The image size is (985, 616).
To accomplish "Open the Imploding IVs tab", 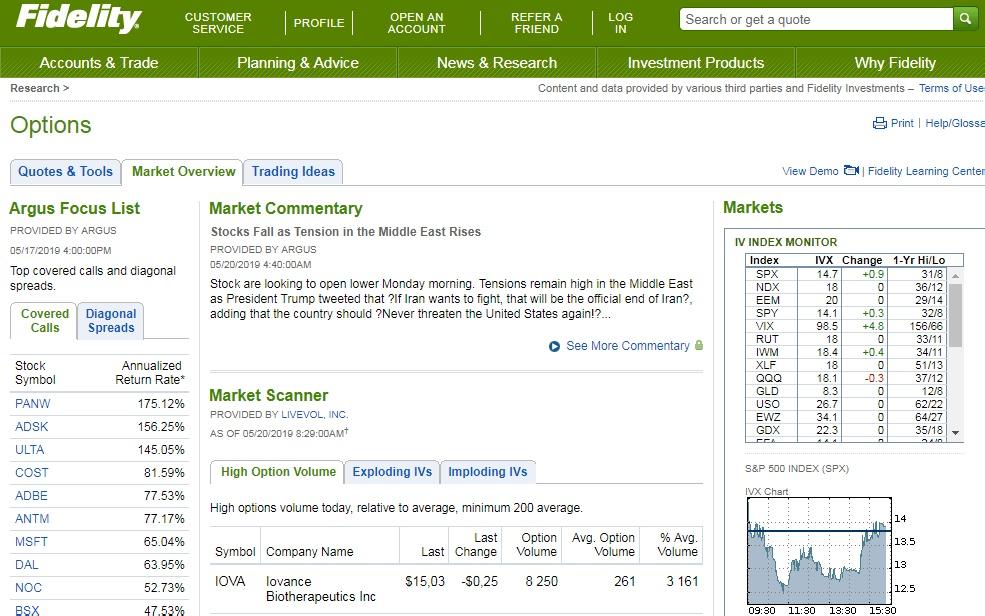I will click(487, 472).
